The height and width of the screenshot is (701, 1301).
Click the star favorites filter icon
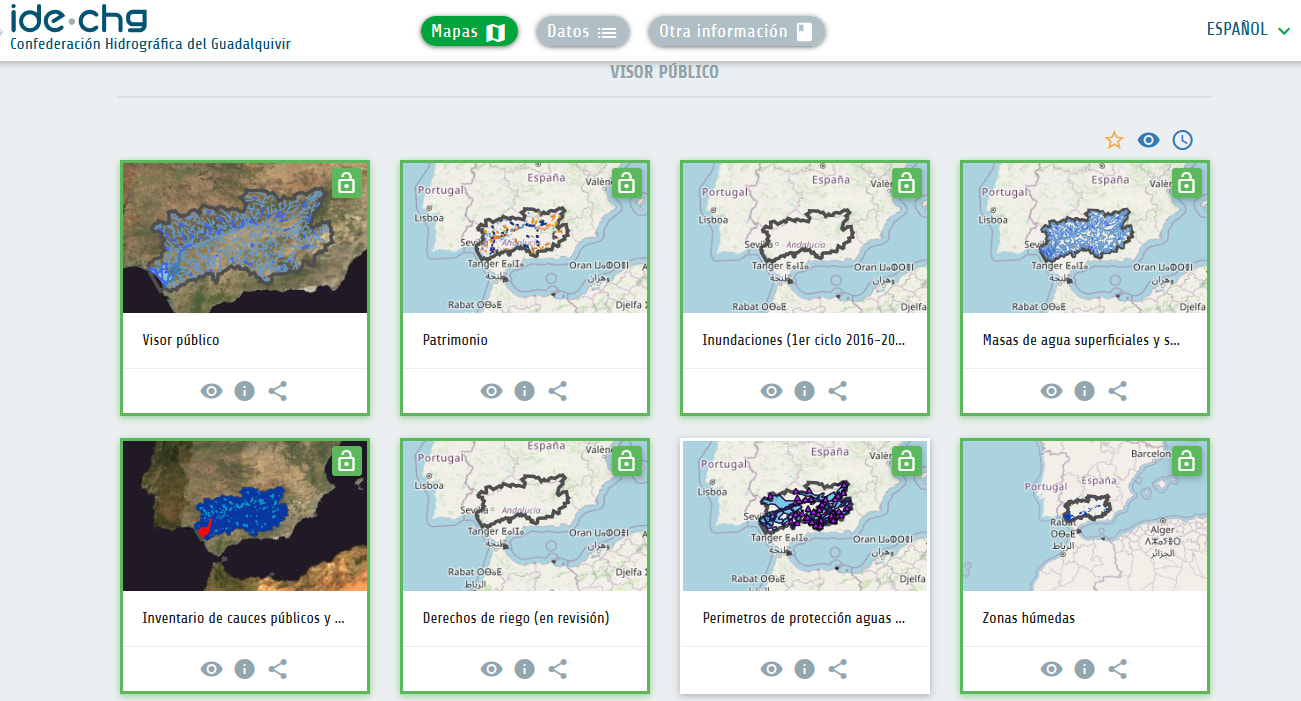point(1114,140)
